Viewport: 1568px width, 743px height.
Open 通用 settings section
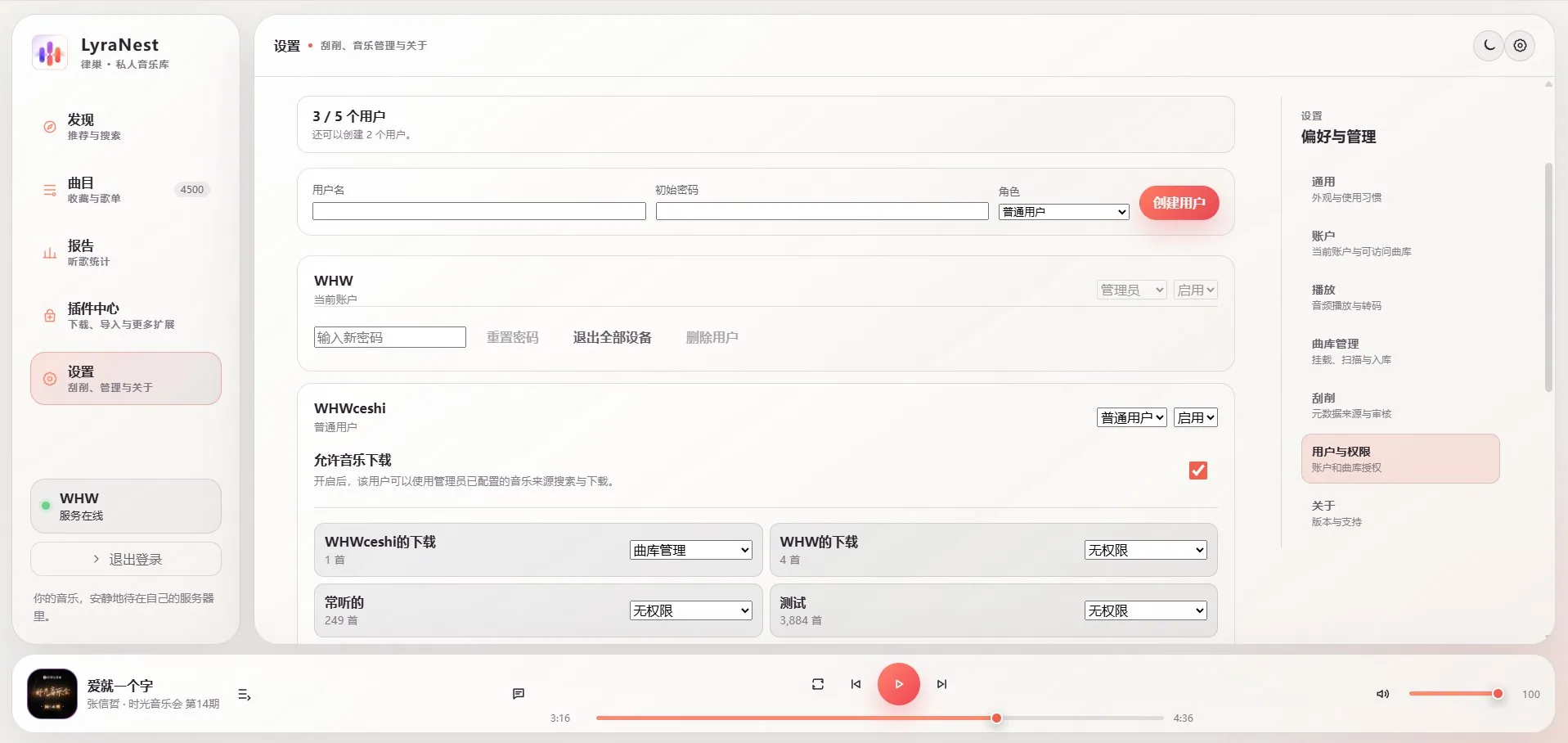[1400, 189]
